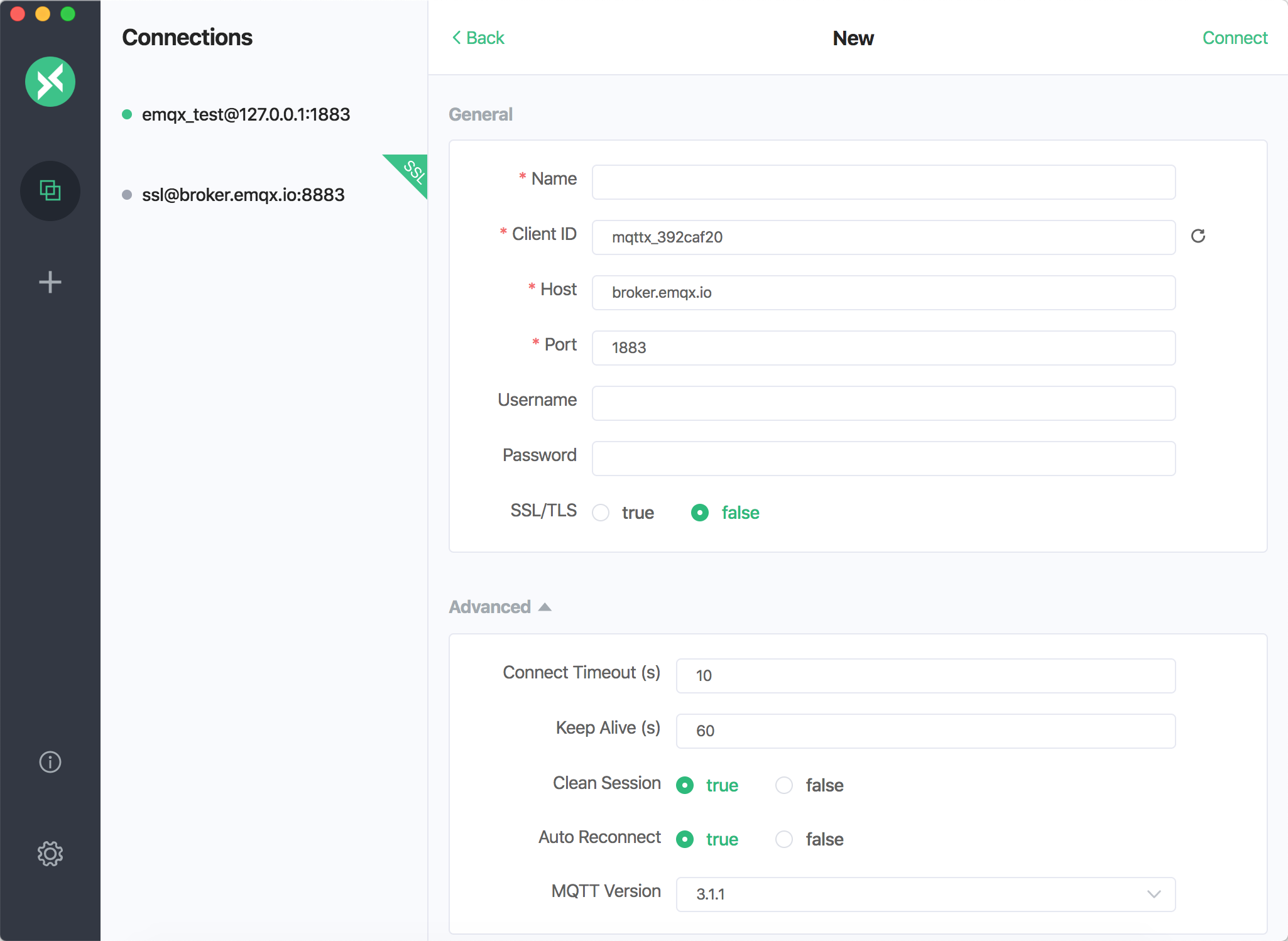Create a new connection with the plus icon
Image resolution: width=1288 pixels, height=941 pixels.
[50, 282]
